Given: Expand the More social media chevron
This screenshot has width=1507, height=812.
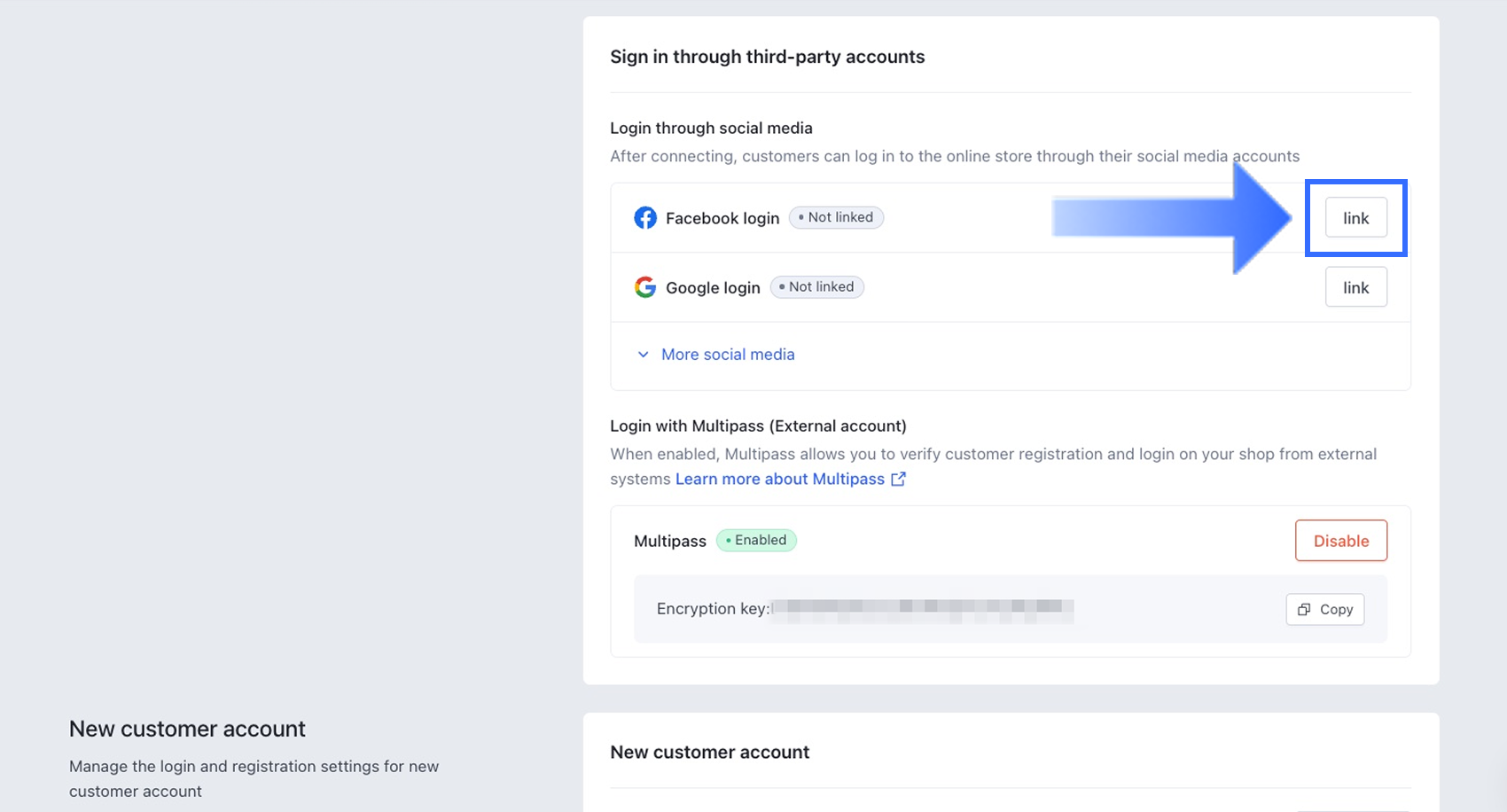Looking at the screenshot, I should (644, 355).
